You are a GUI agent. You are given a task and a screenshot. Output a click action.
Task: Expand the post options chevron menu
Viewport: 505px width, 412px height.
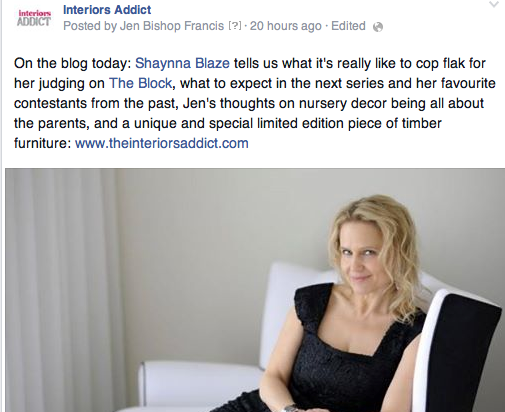pyautogui.click(x=494, y=5)
